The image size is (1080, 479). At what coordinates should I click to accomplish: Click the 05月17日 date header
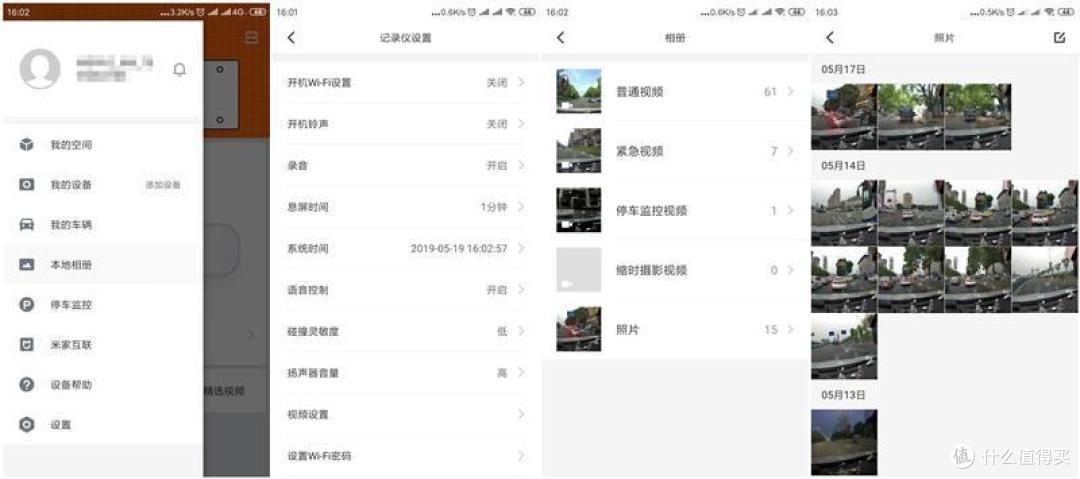(844, 70)
